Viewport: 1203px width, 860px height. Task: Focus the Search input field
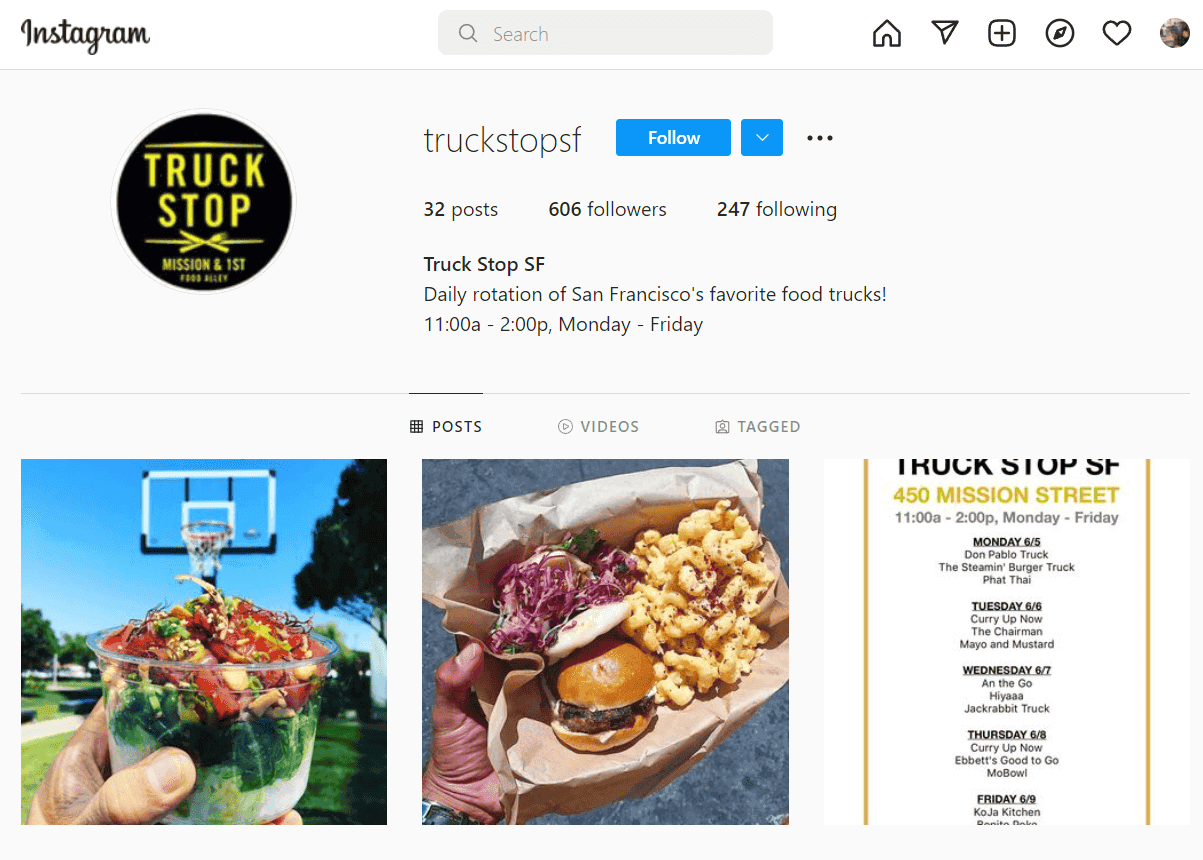tap(605, 33)
